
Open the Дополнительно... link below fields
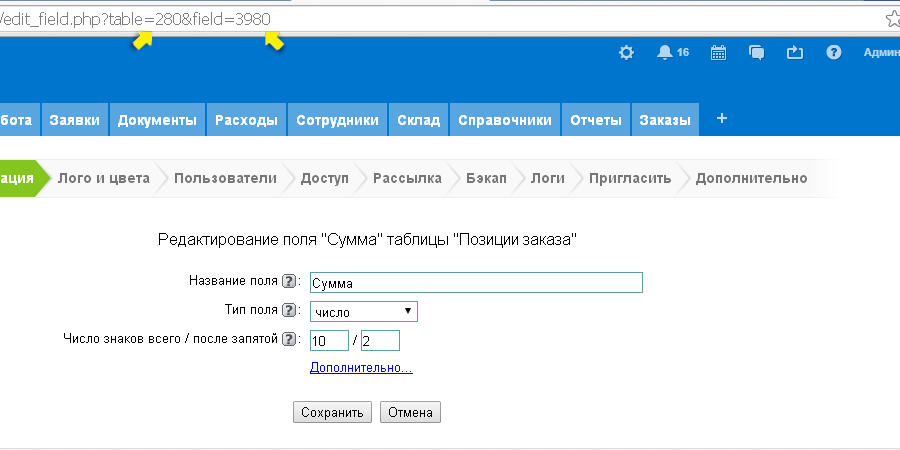click(361, 368)
